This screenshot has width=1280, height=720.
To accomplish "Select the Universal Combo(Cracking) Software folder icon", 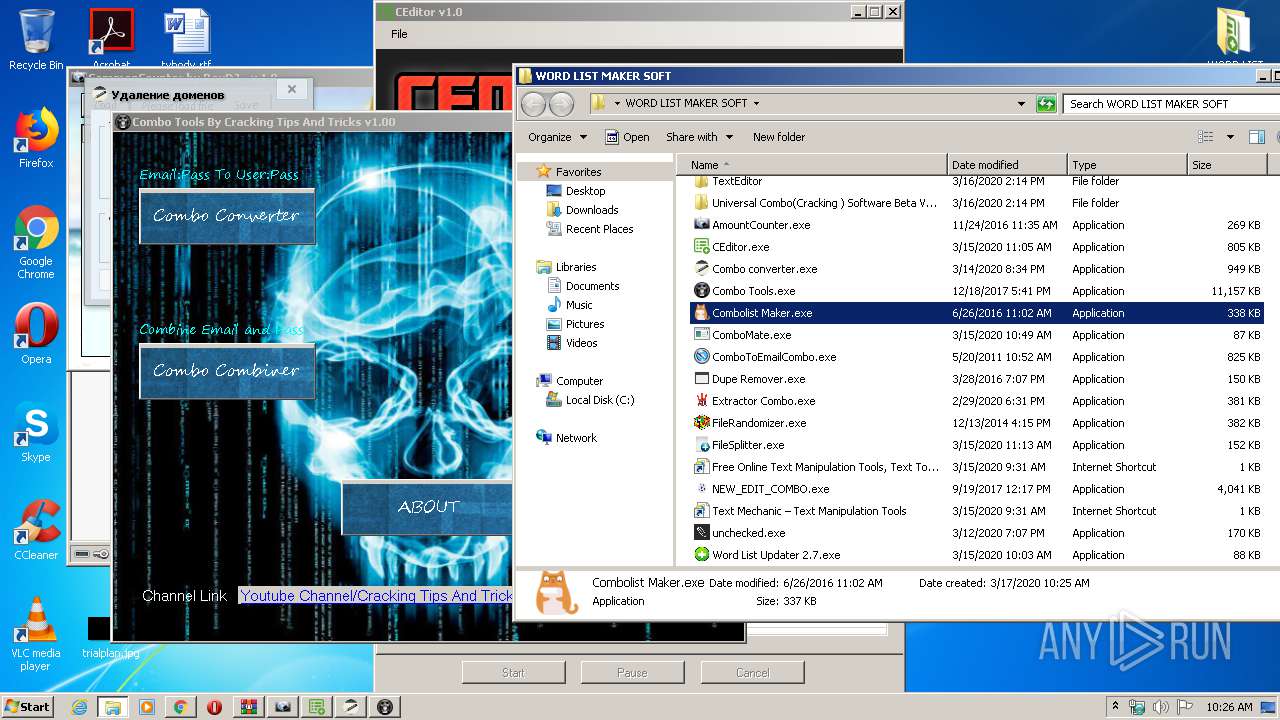I will click(x=701, y=203).
